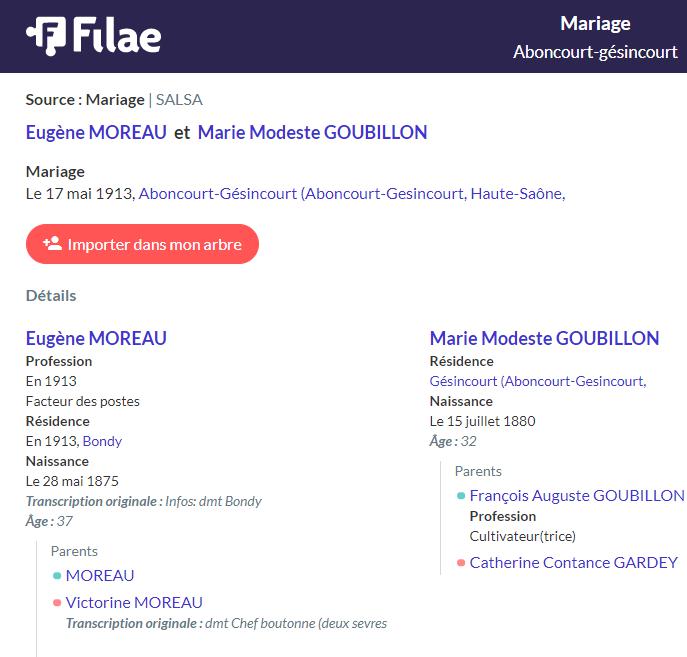Click pink dot beside Catherine Contance GARDEY
Image resolution: width=687 pixels, height=657 pixels.
460,563
